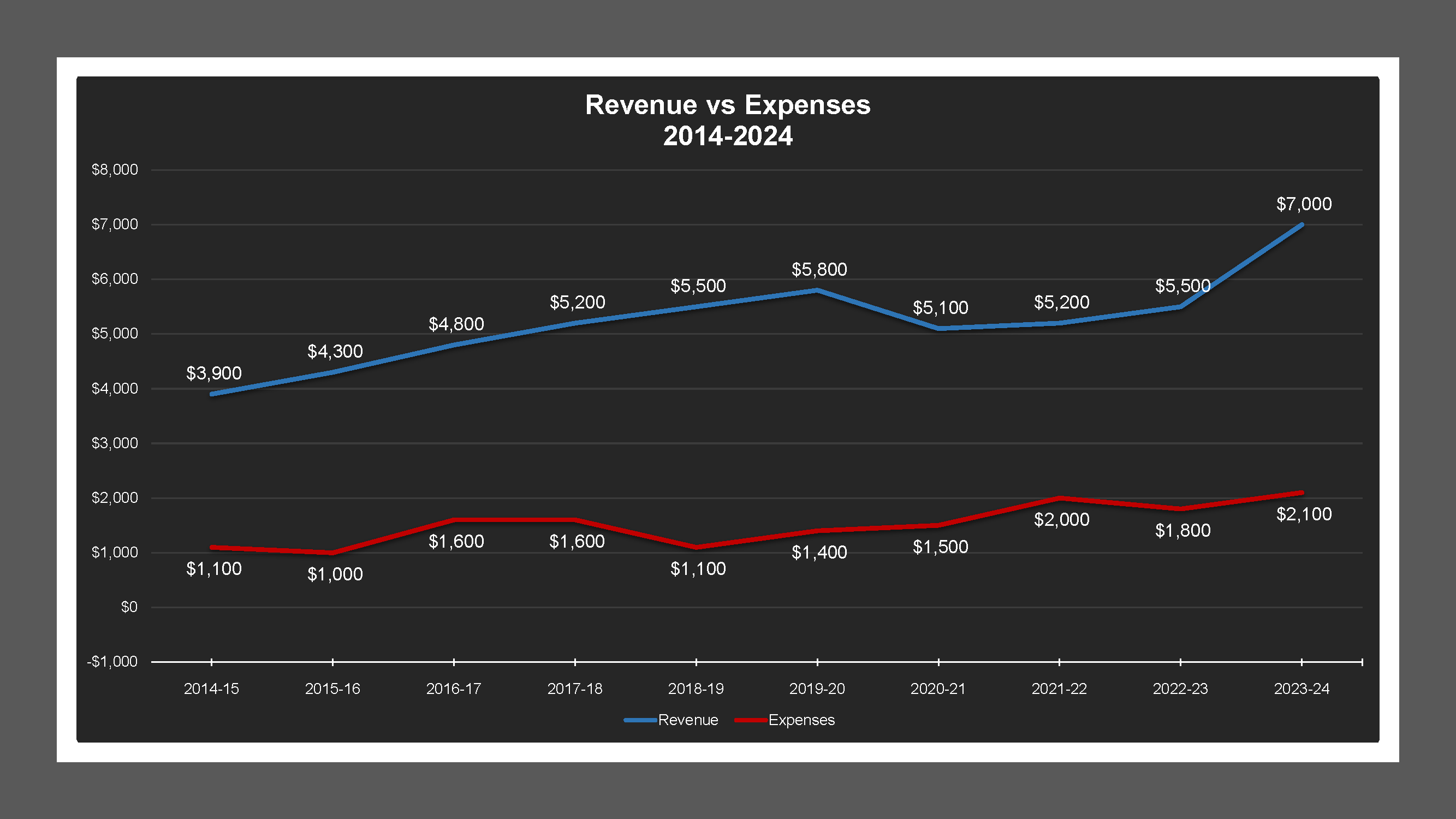Click the $0 value axis label
The width and height of the screenshot is (1456, 819).
coord(129,607)
